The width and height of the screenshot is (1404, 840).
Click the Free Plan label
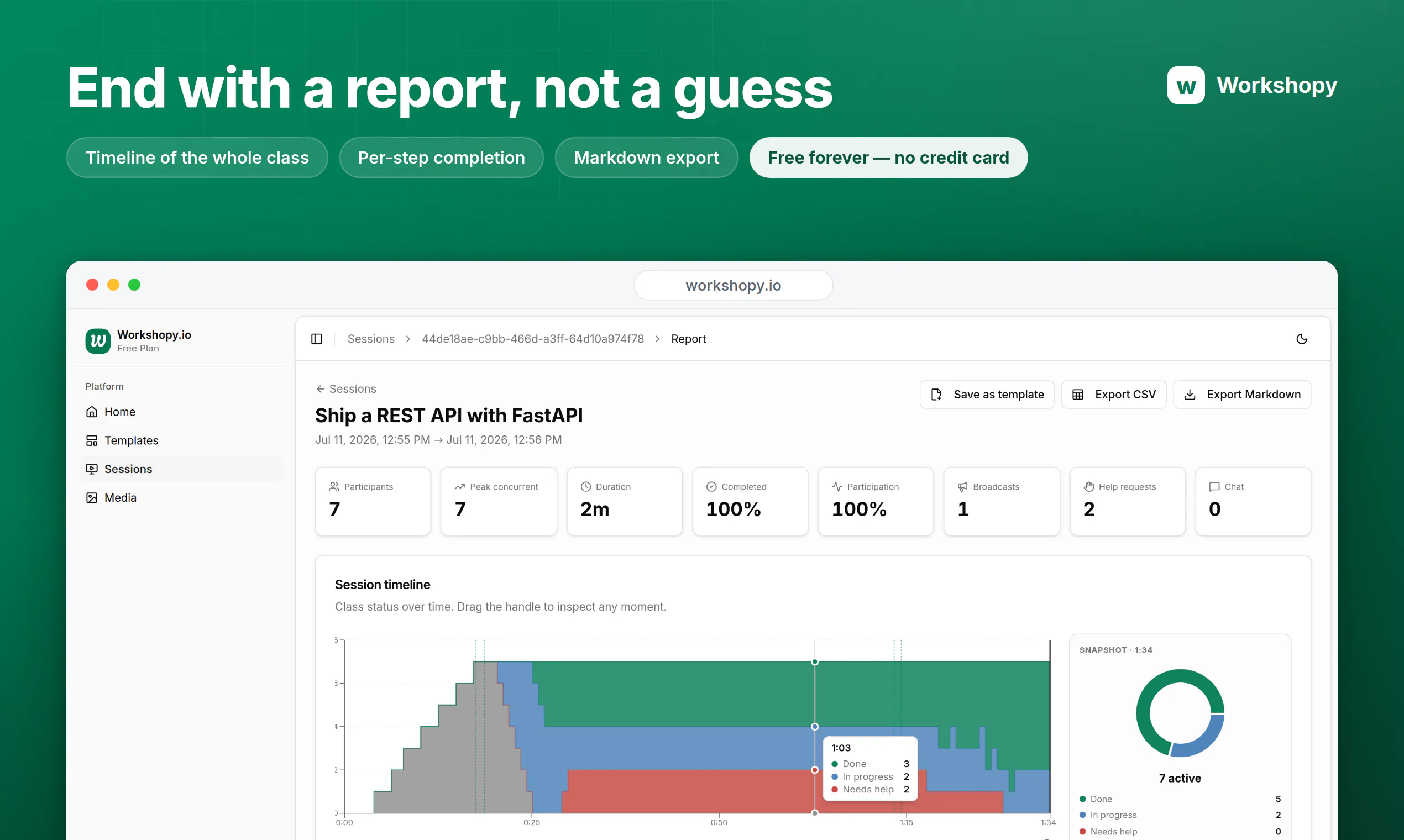[138, 349]
